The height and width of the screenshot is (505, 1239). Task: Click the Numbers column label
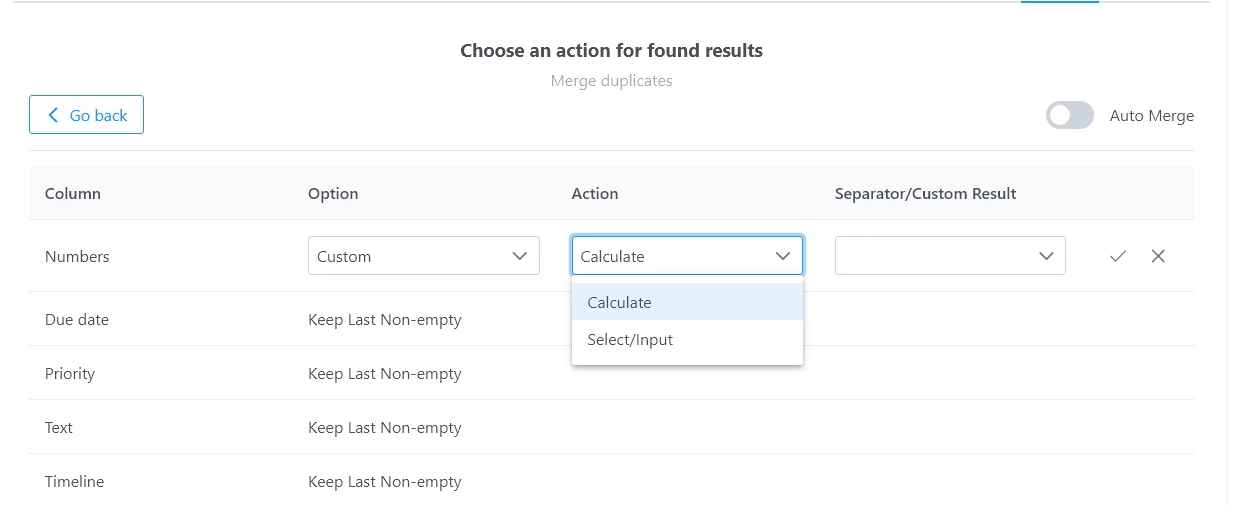[x=77, y=256]
